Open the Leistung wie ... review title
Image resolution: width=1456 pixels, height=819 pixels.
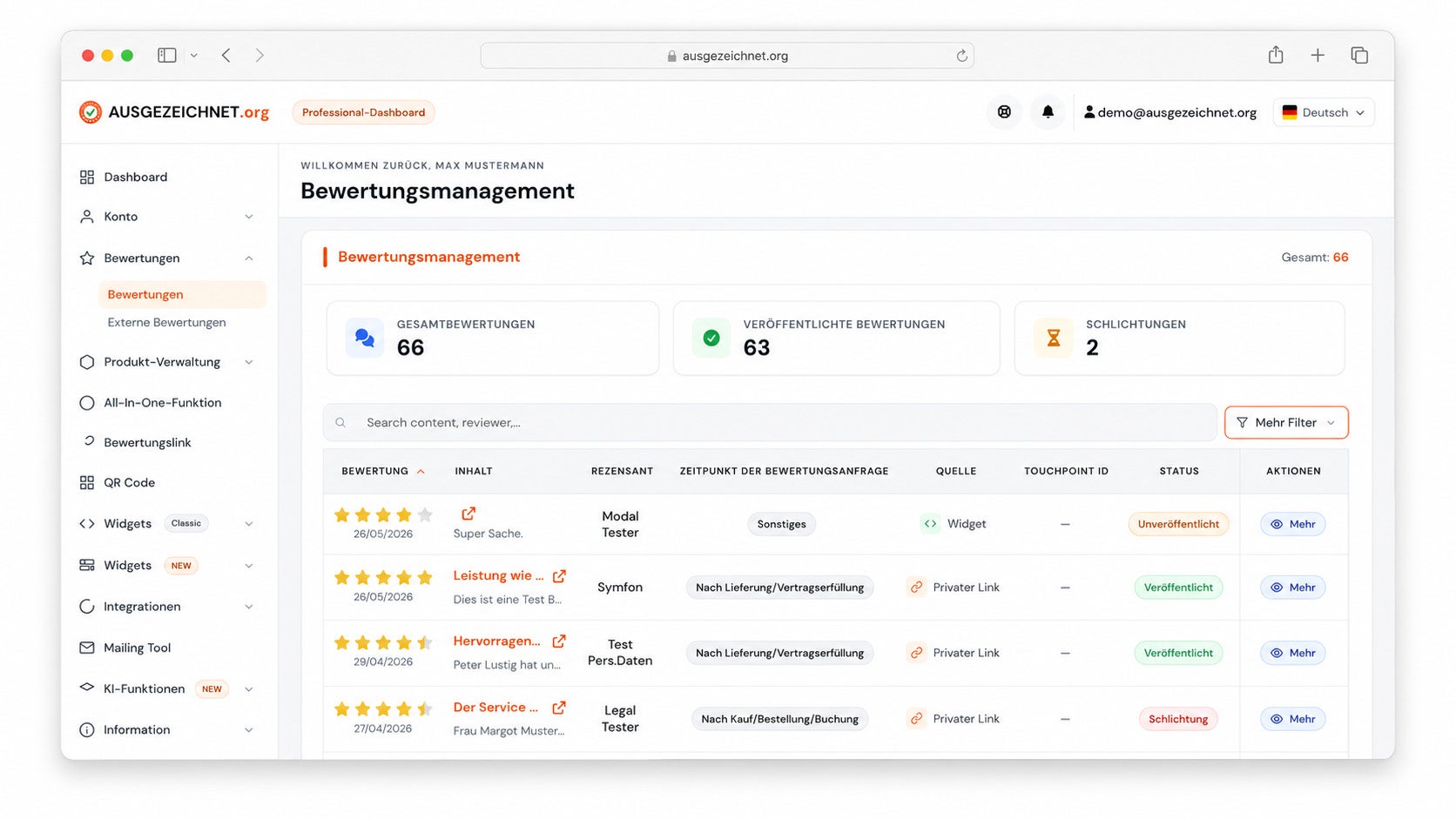click(498, 576)
